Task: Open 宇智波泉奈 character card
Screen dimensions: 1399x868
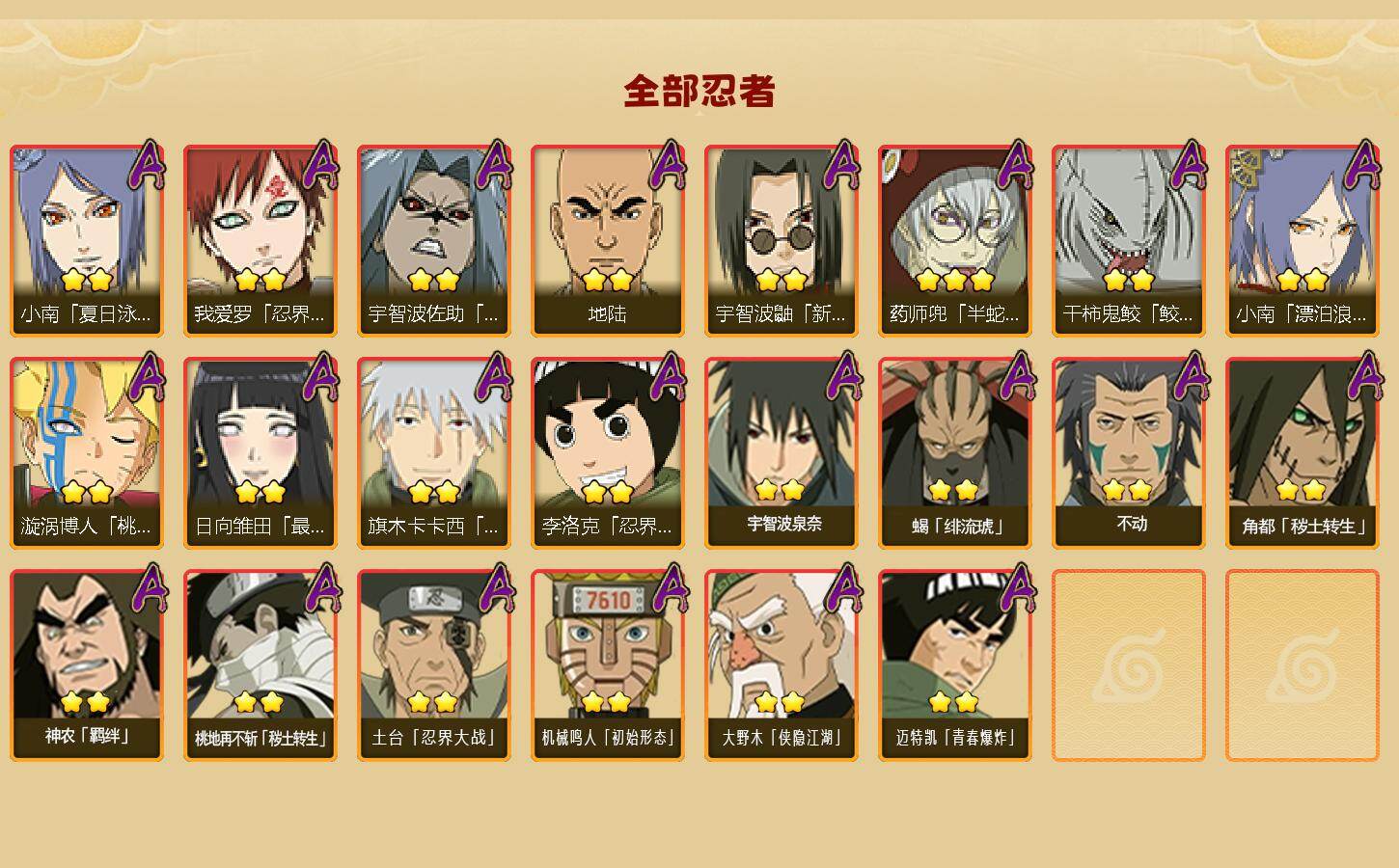Action: (782, 453)
